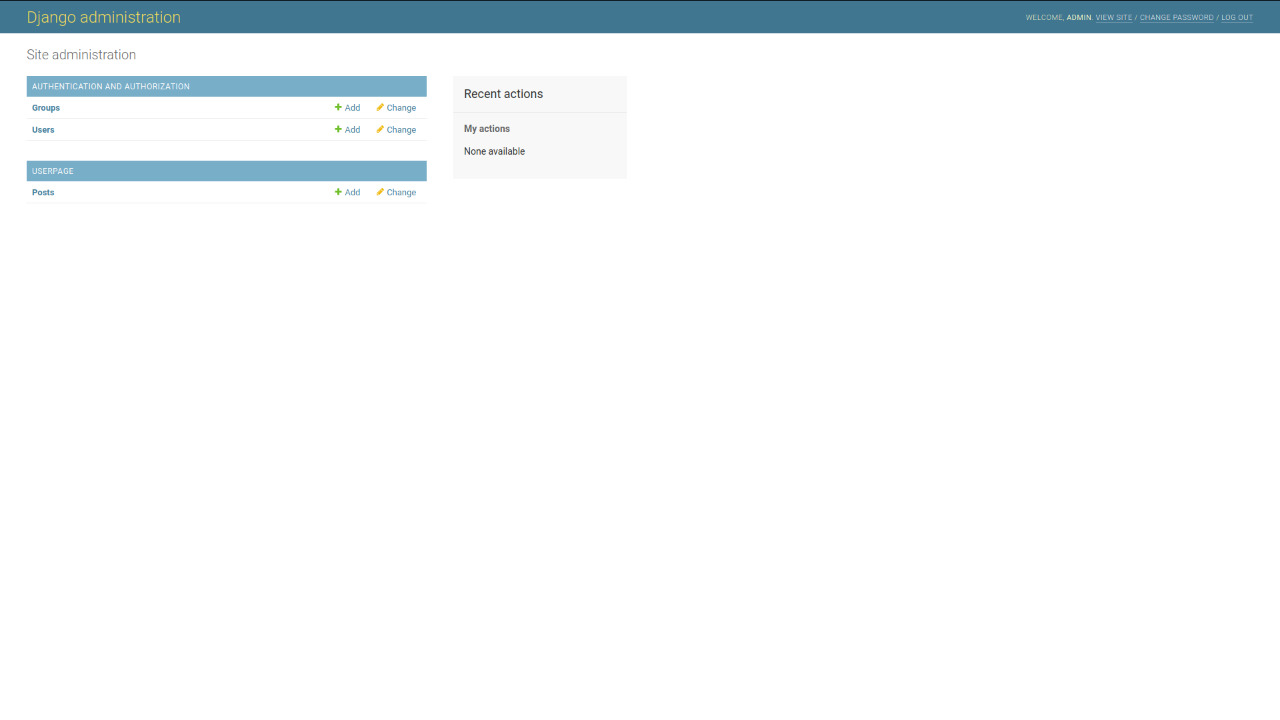
Task: Click the Site administration page heading
Action: click(x=81, y=55)
